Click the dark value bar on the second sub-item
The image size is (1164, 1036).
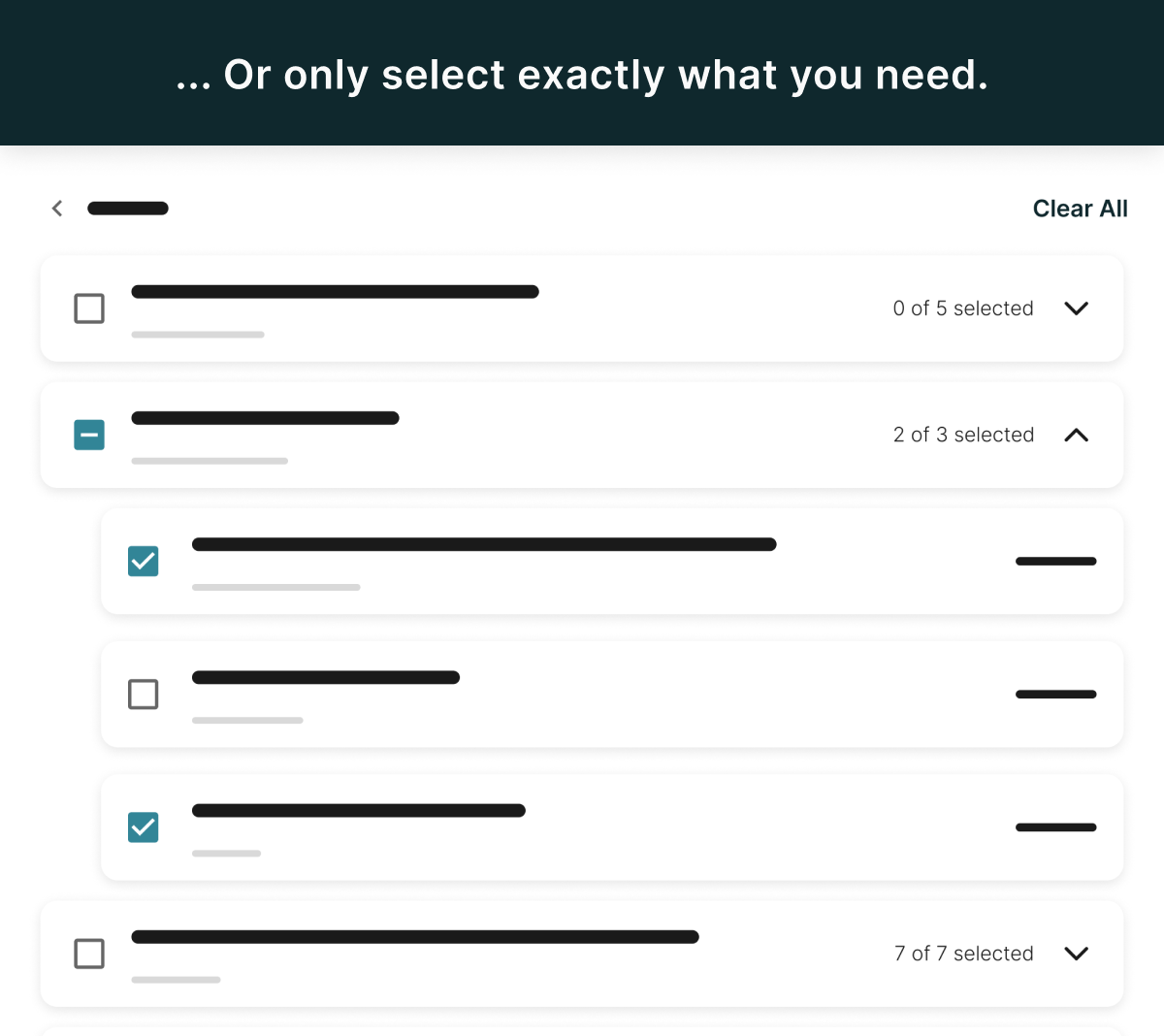pos(1055,695)
